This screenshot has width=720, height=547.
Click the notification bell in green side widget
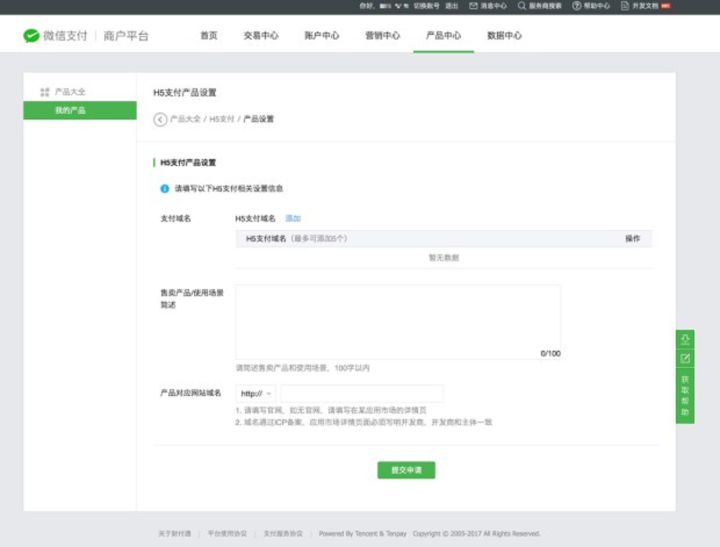[685, 339]
